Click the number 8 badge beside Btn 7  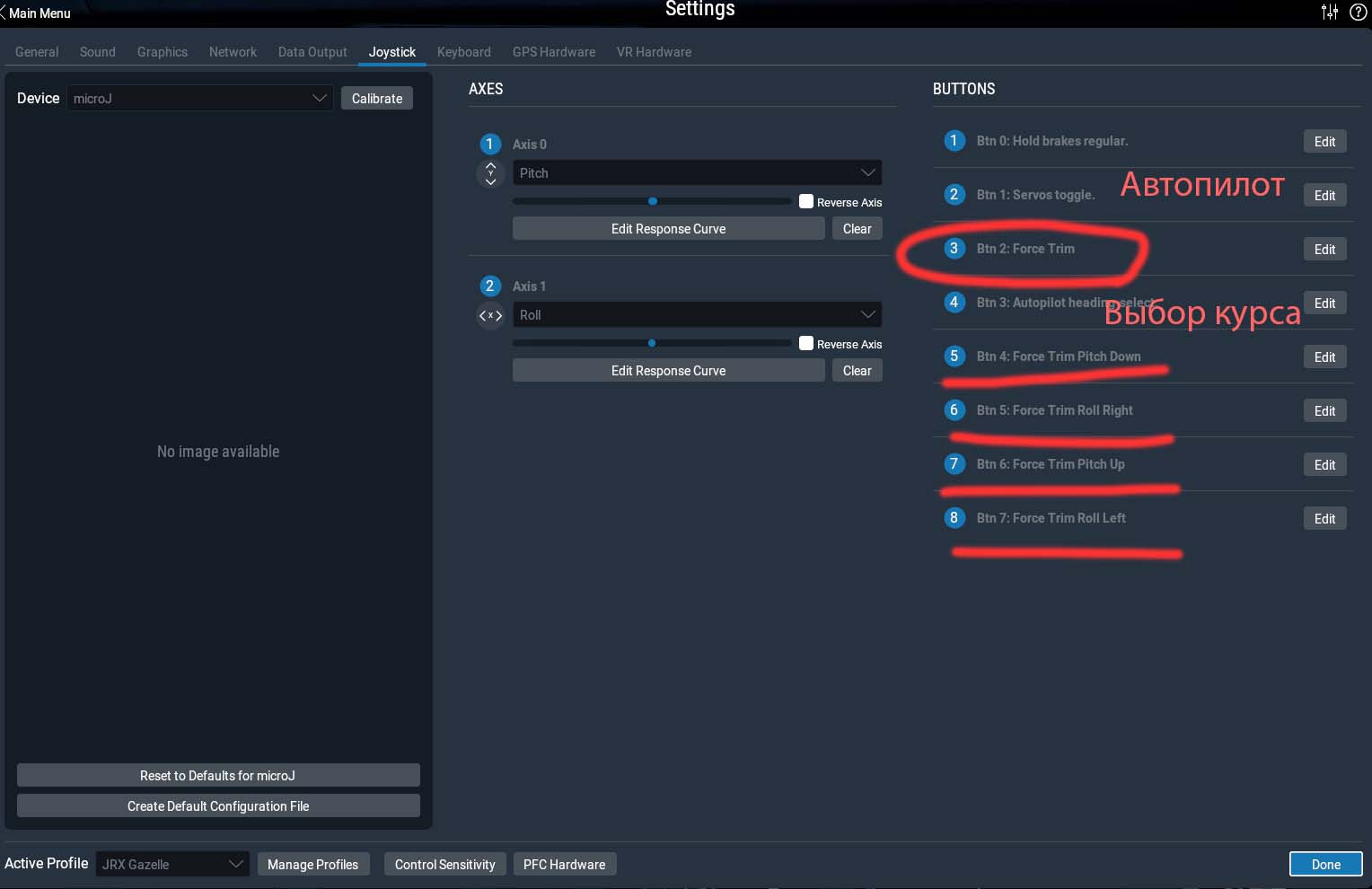pos(954,517)
